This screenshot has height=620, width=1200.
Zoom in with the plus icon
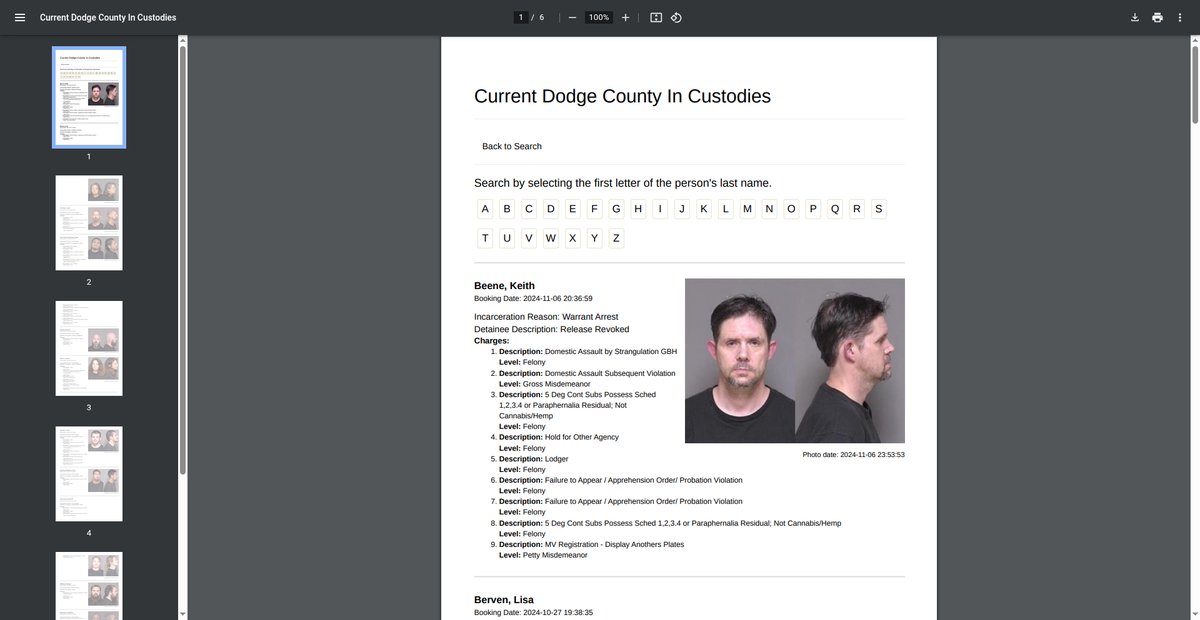[x=625, y=17]
